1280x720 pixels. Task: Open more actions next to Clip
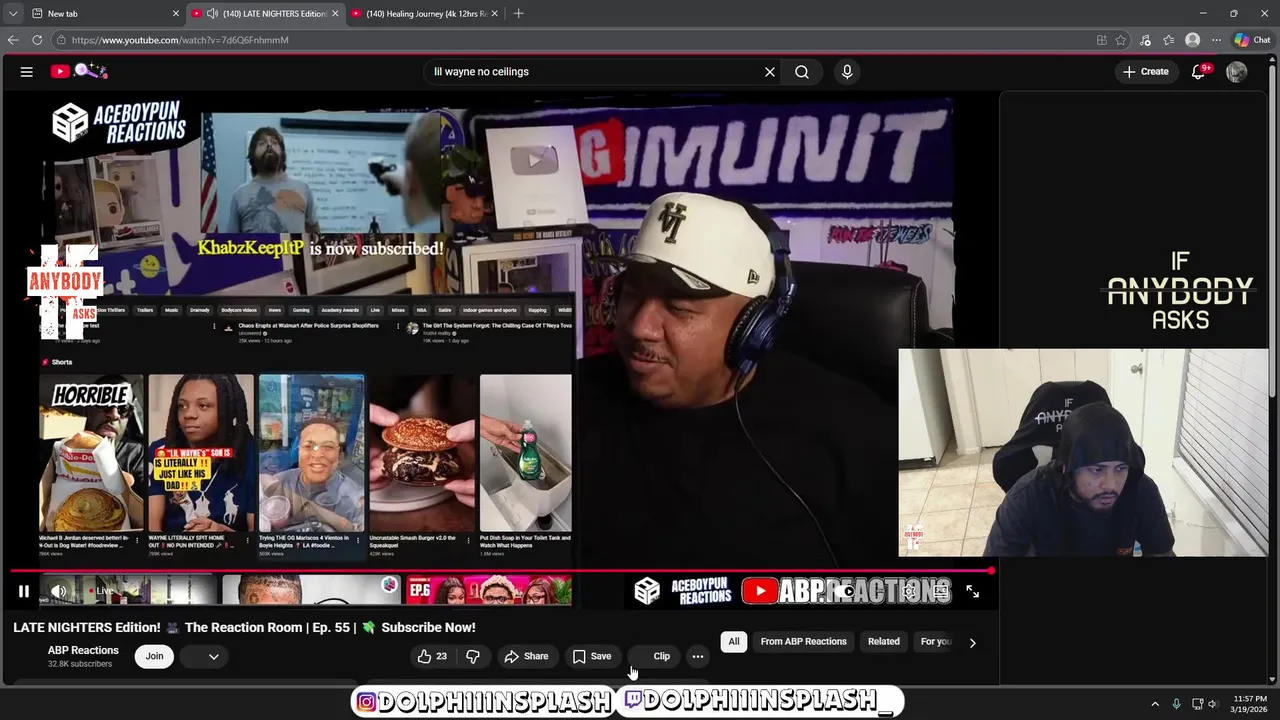click(698, 656)
